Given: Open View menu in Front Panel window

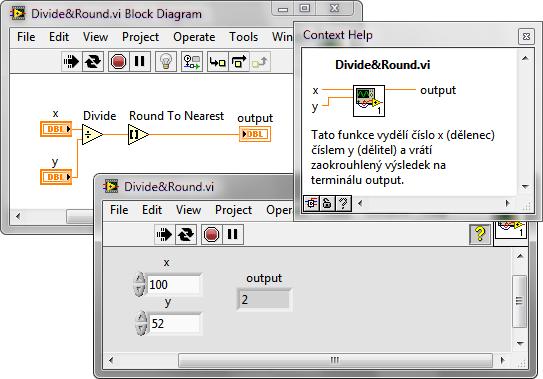Looking at the screenshot, I should point(188,210).
